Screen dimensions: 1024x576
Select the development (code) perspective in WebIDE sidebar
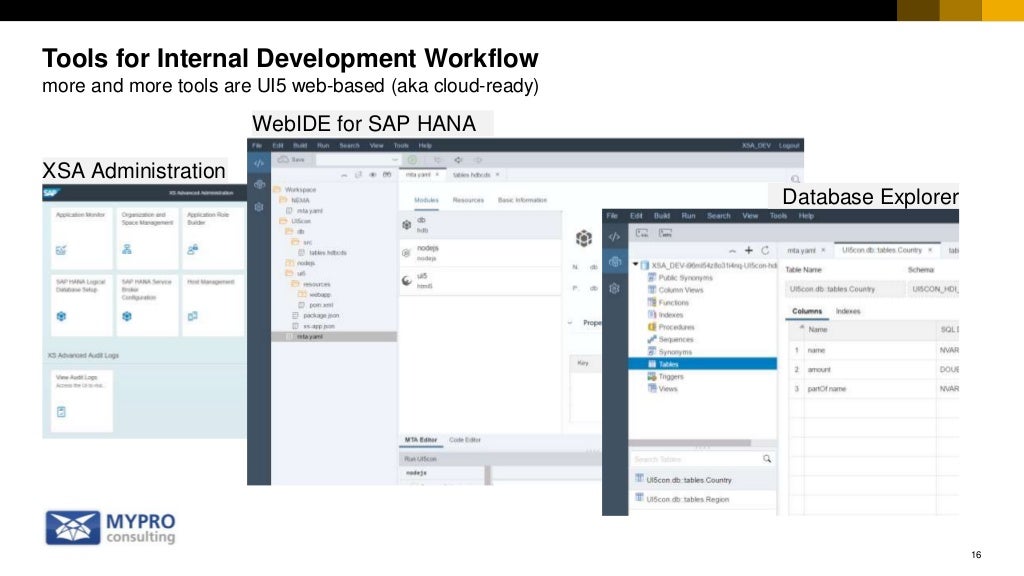pyautogui.click(x=259, y=163)
